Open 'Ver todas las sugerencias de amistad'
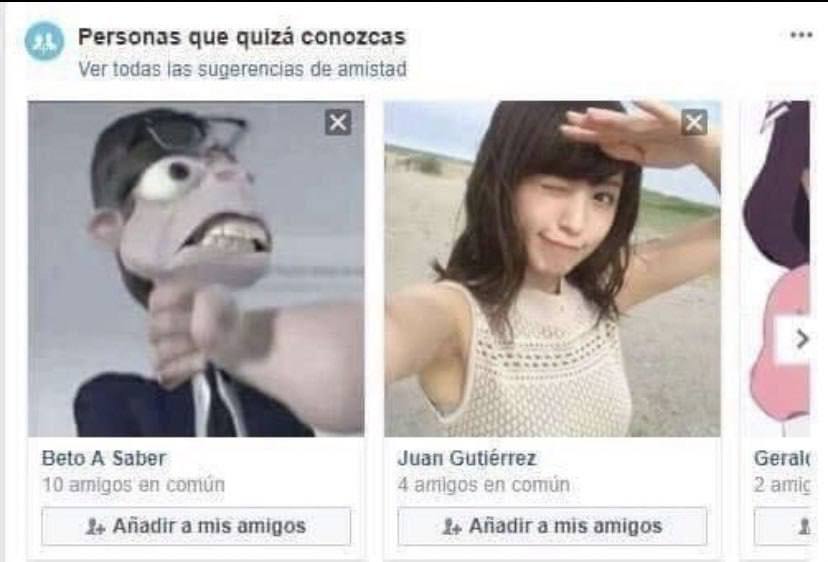This screenshot has width=828, height=562. click(242, 69)
